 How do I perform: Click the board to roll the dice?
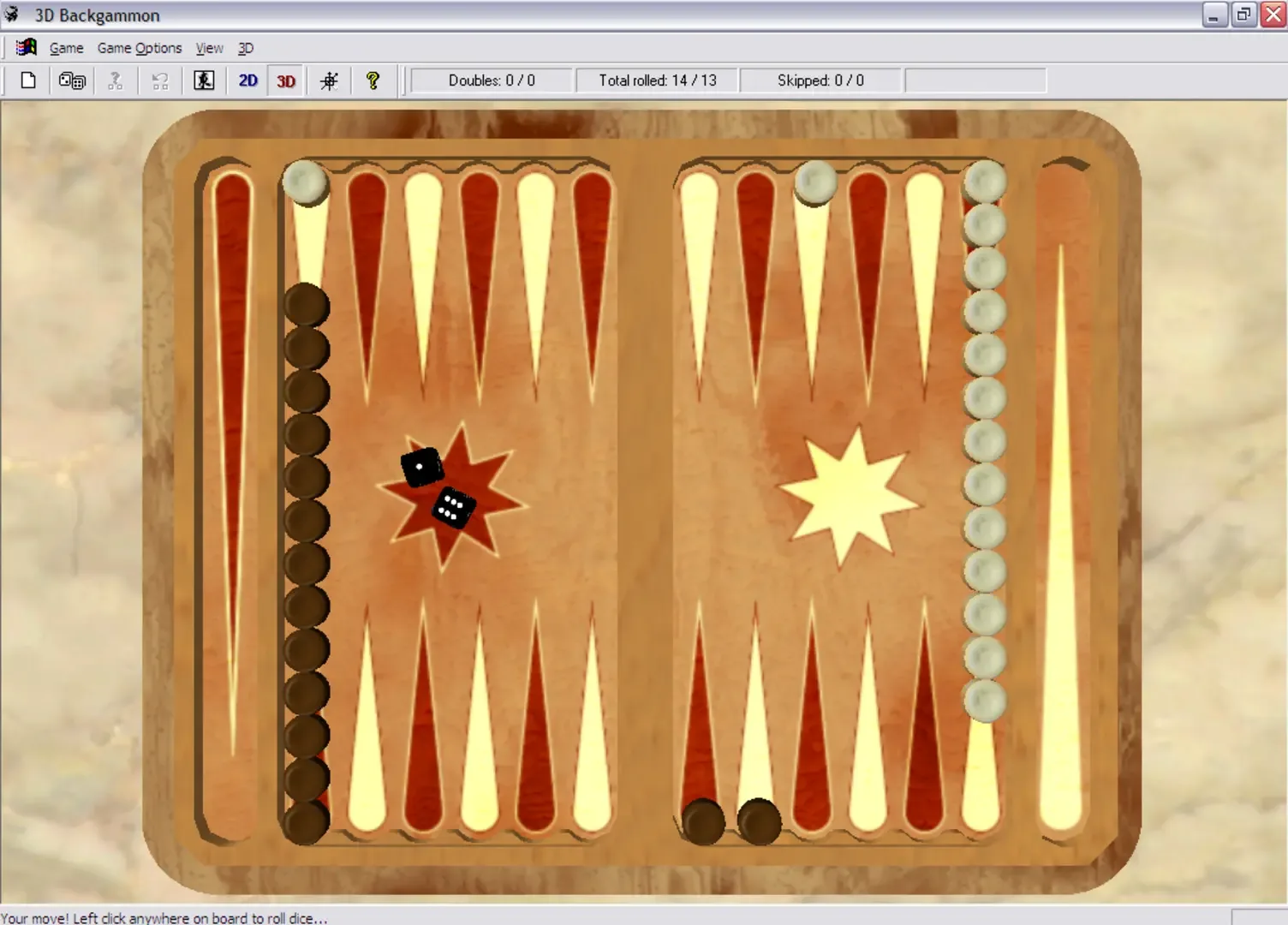(x=642, y=497)
